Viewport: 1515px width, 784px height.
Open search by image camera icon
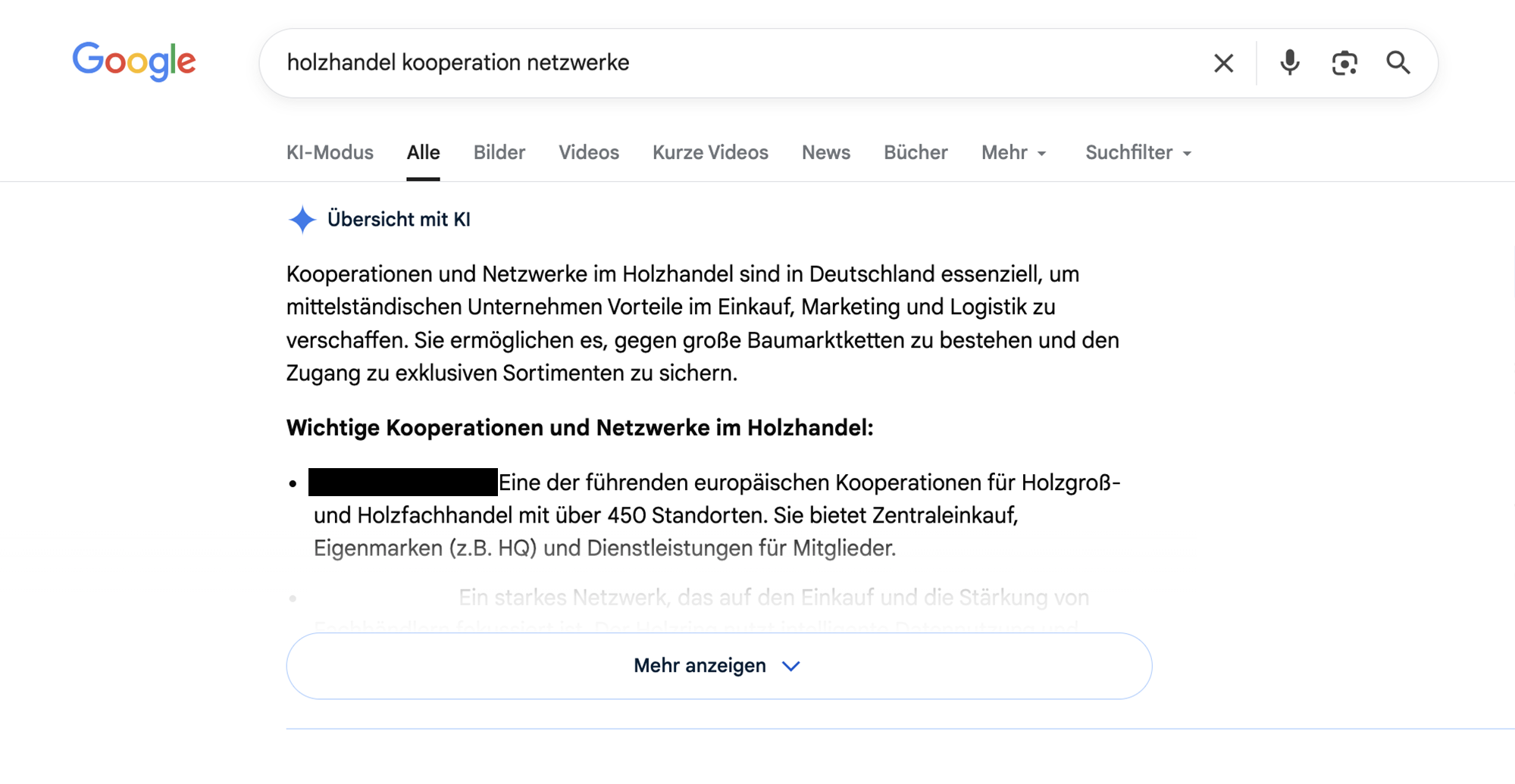[1344, 63]
